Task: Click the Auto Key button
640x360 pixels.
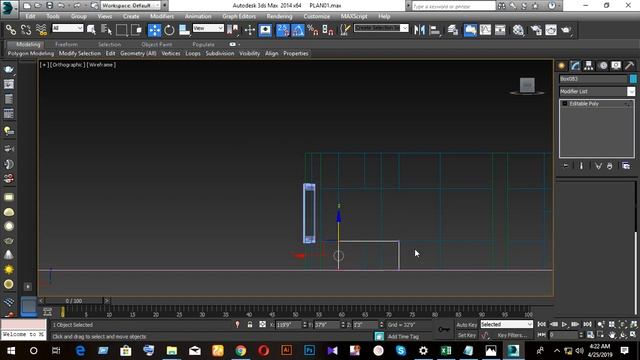Action: (467, 325)
